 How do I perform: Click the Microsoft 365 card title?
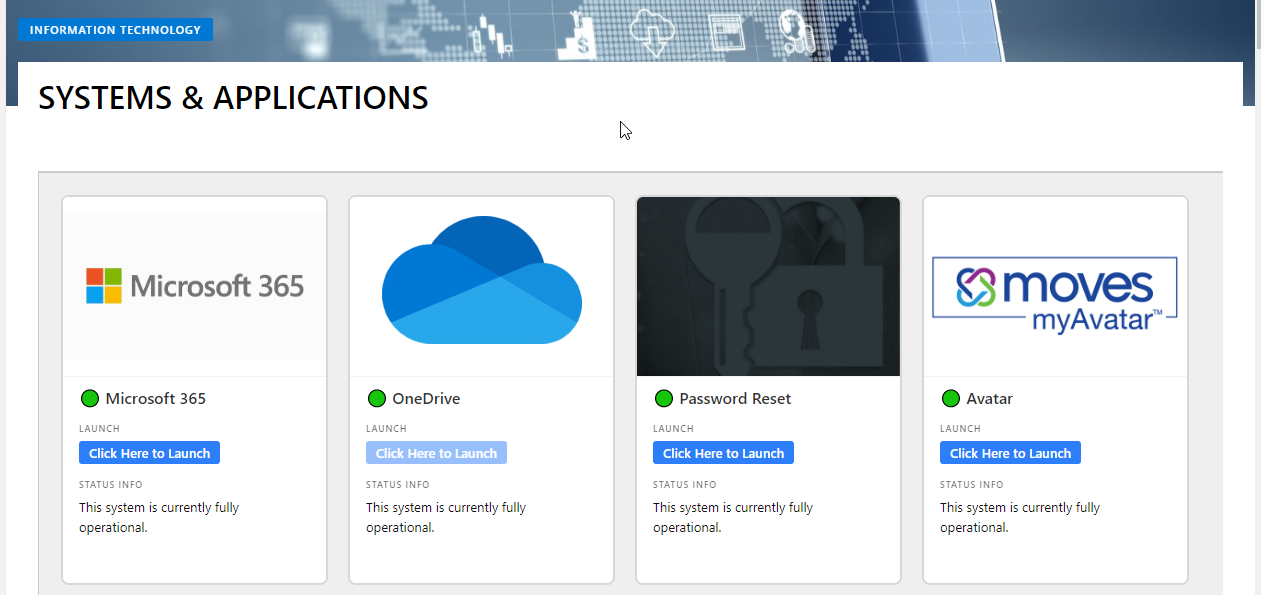pos(156,399)
